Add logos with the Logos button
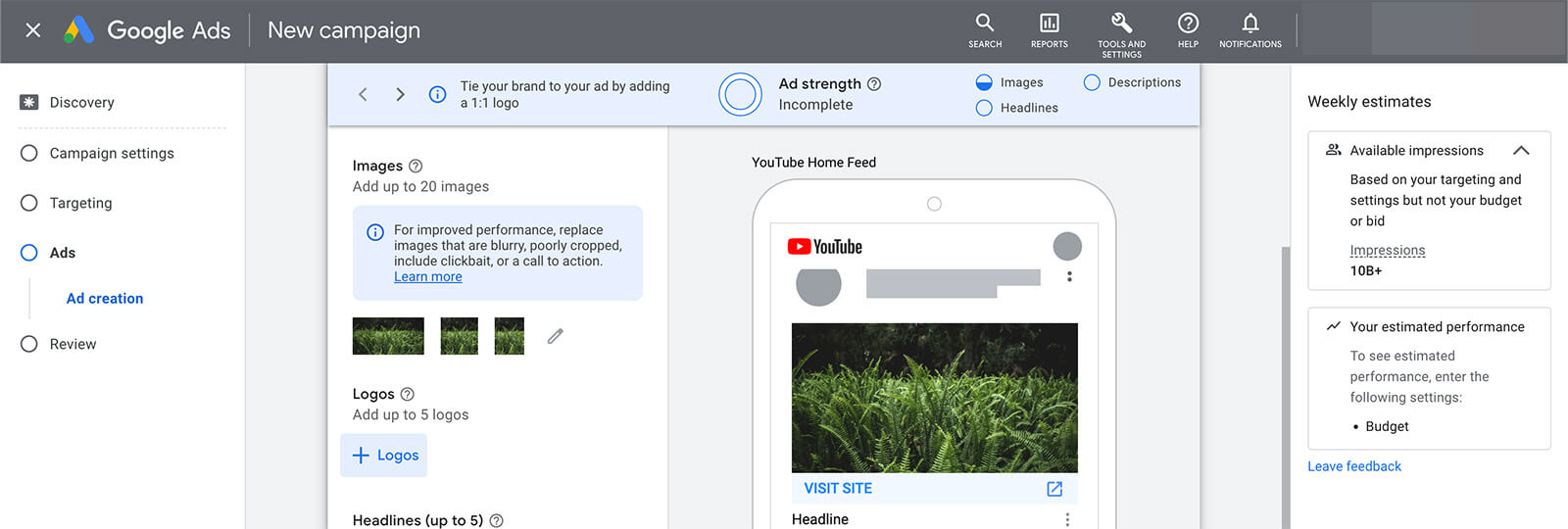Image resolution: width=1568 pixels, height=529 pixels. [383, 456]
